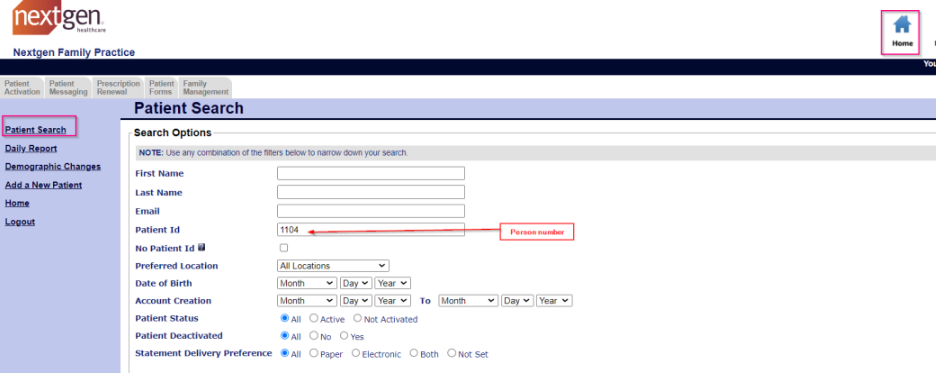Set Patient Deactivated to No
Image resolution: width=936 pixels, height=373 pixels.
pyautogui.click(x=313, y=336)
